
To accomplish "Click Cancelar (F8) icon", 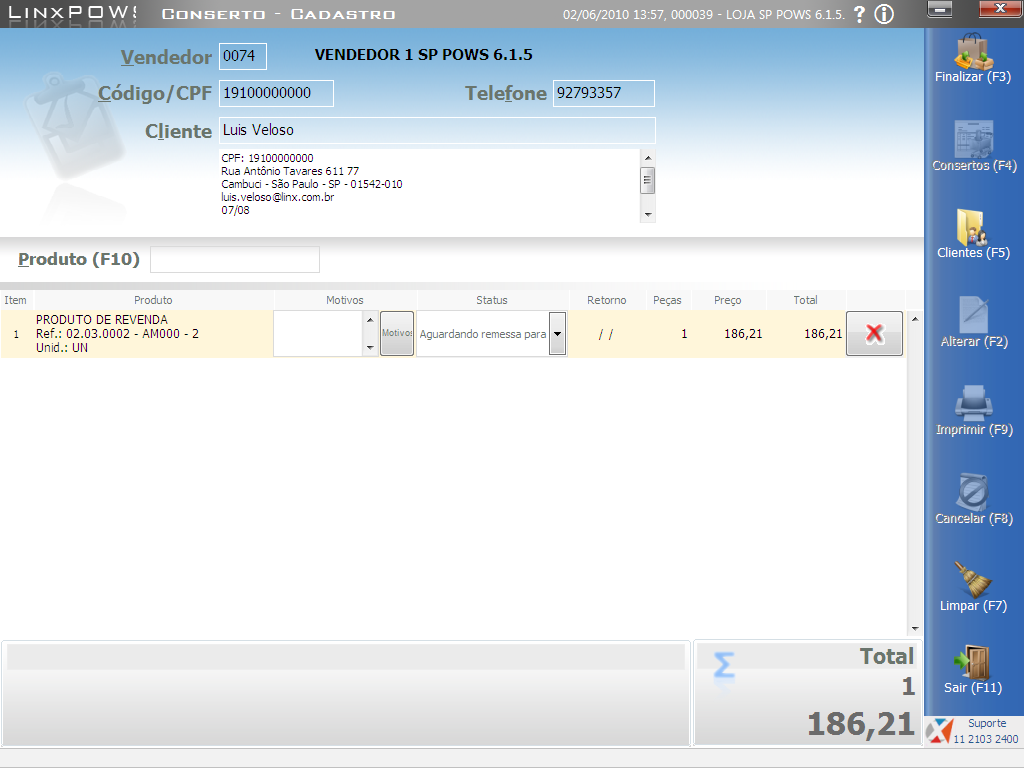I will 973,492.
